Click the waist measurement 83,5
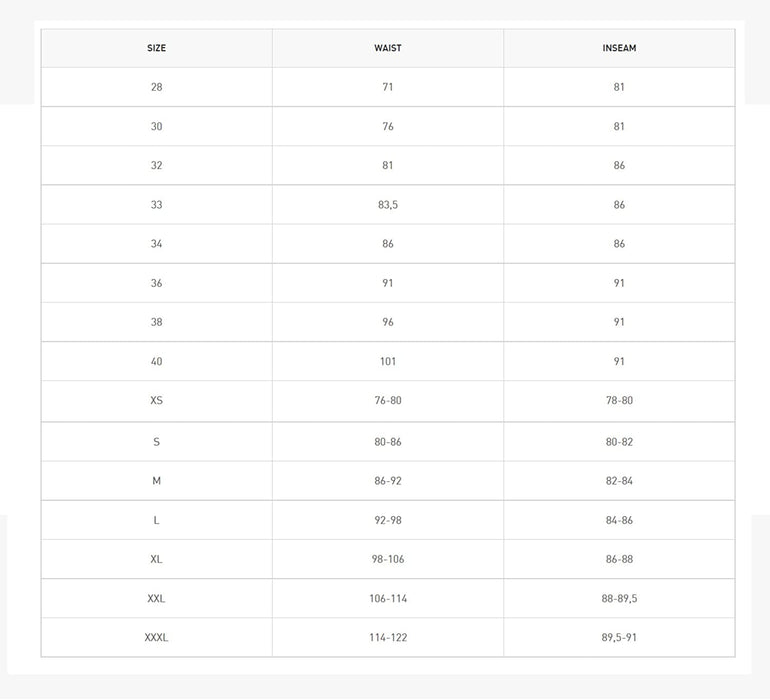770x700 pixels. [388, 205]
